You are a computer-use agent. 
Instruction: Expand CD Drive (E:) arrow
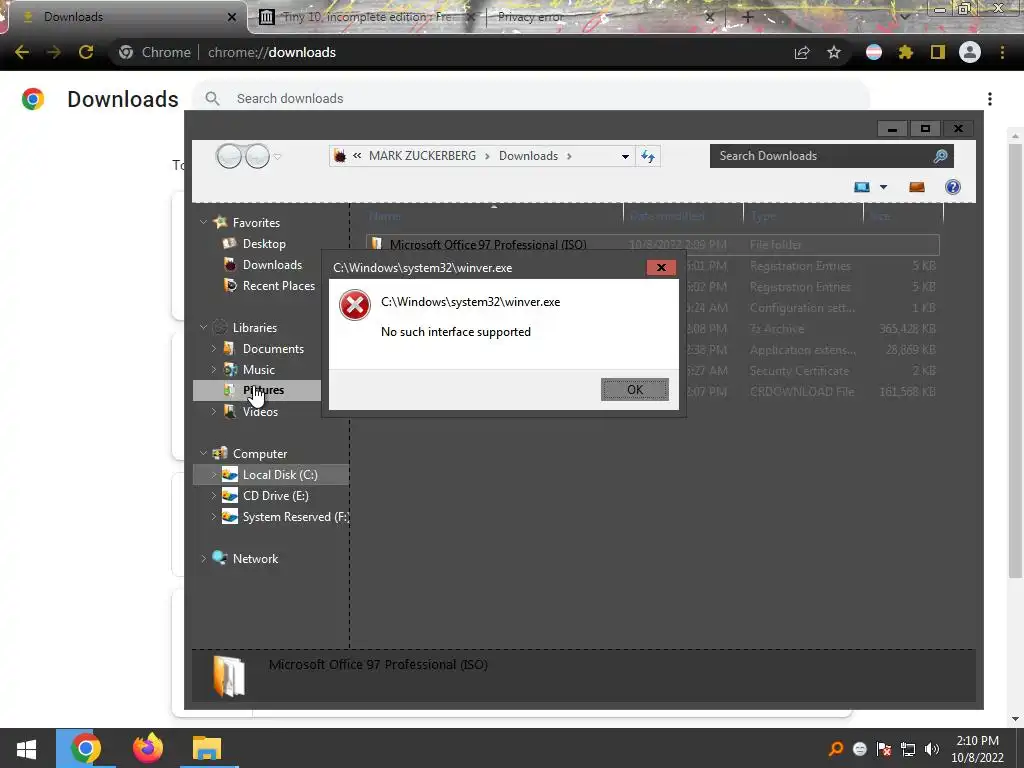(214, 496)
